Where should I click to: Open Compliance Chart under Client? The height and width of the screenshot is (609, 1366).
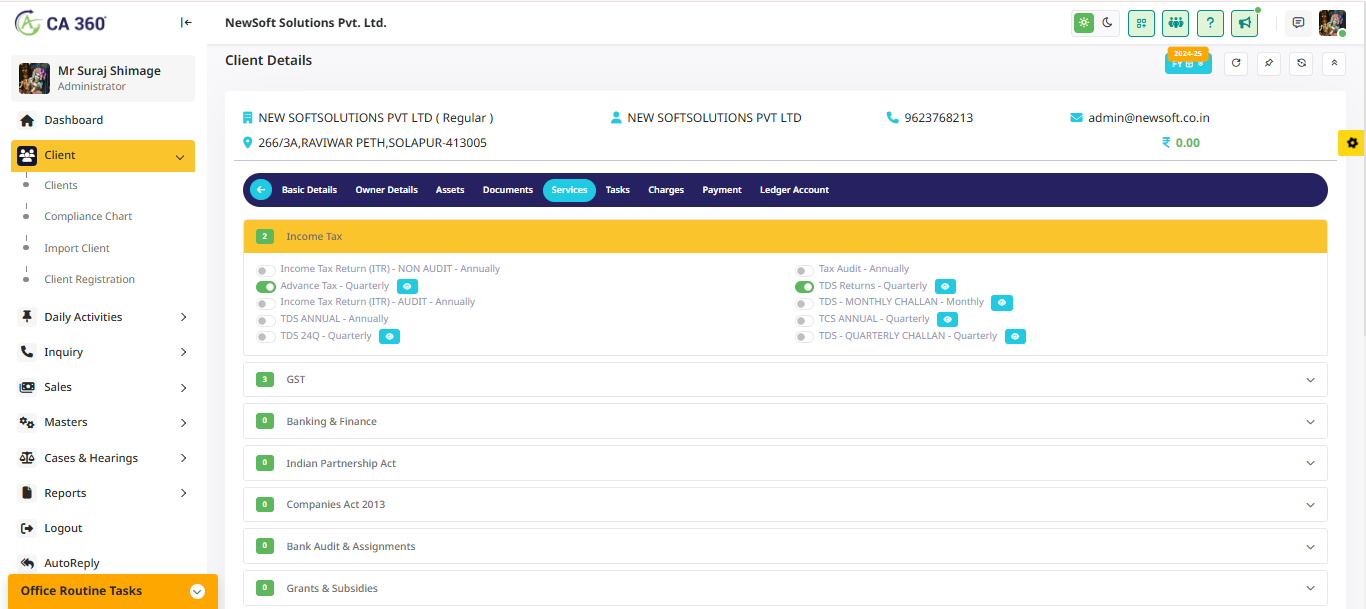(88, 217)
